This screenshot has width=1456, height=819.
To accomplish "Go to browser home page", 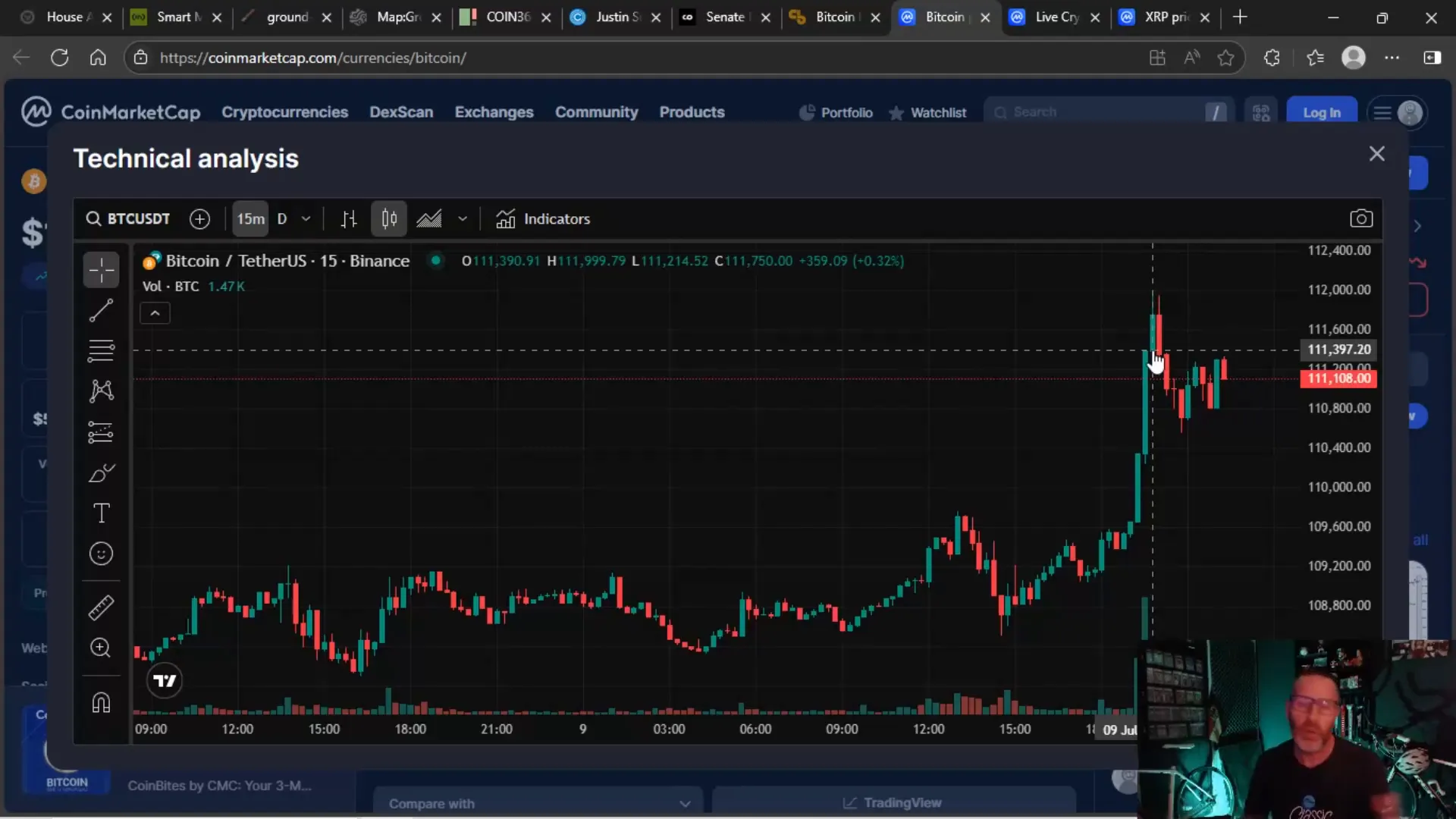I will [x=98, y=58].
